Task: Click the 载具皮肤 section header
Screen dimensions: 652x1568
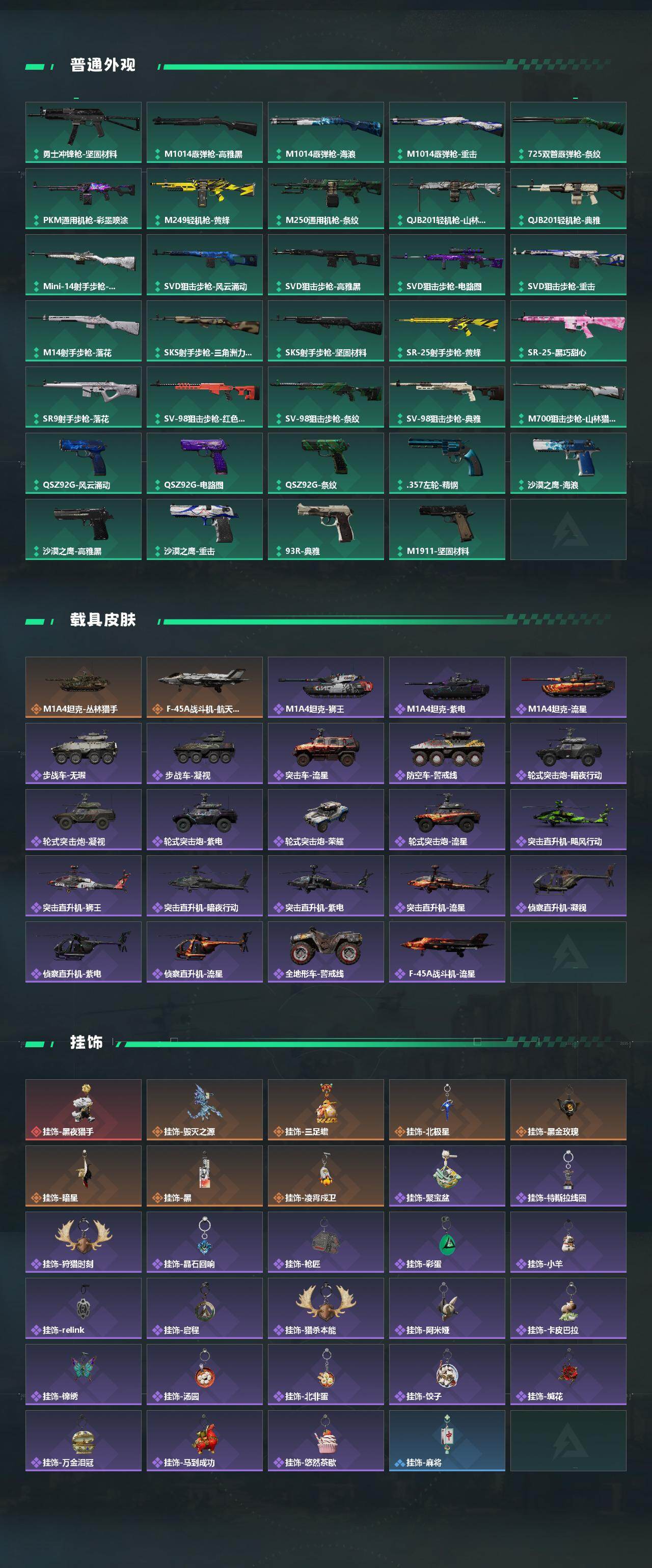Action: [x=102, y=620]
